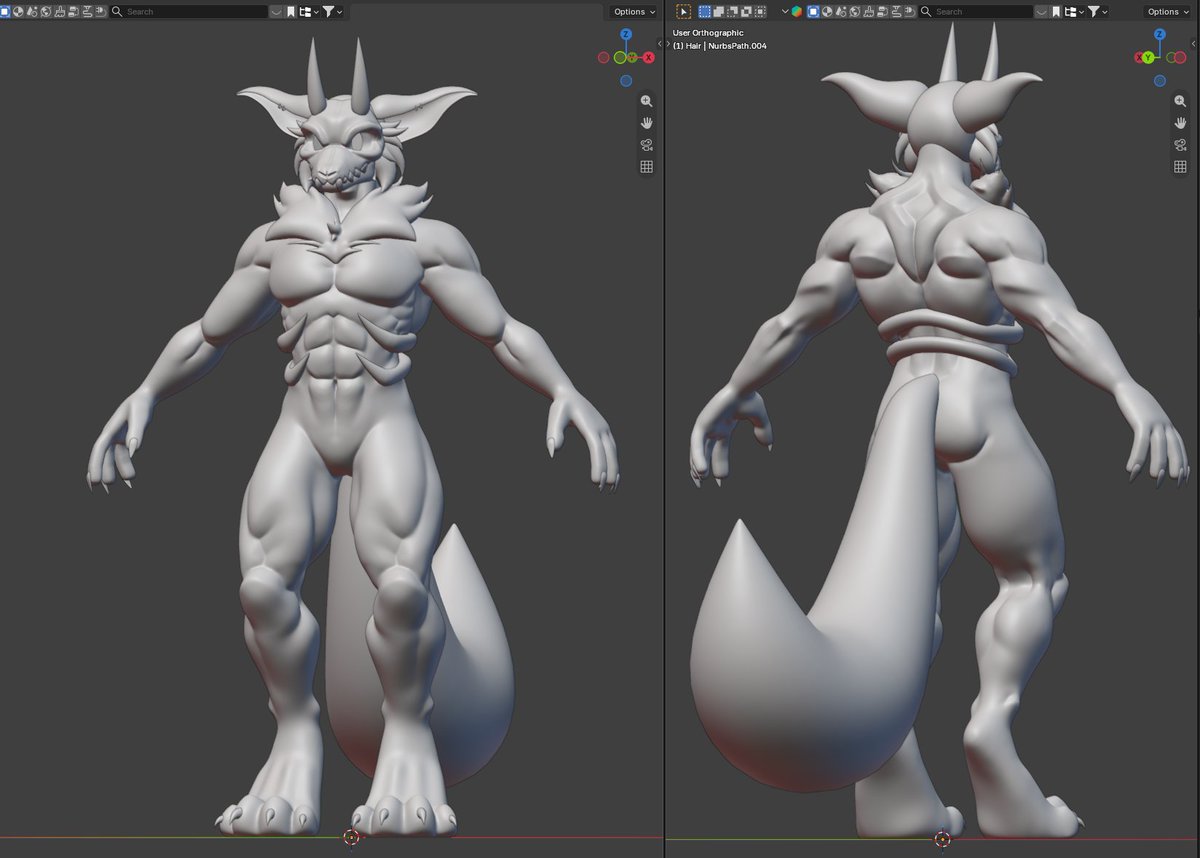Open the Options dropdown in left header
Screen dimensions: 1200x858
[x=634, y=11]
